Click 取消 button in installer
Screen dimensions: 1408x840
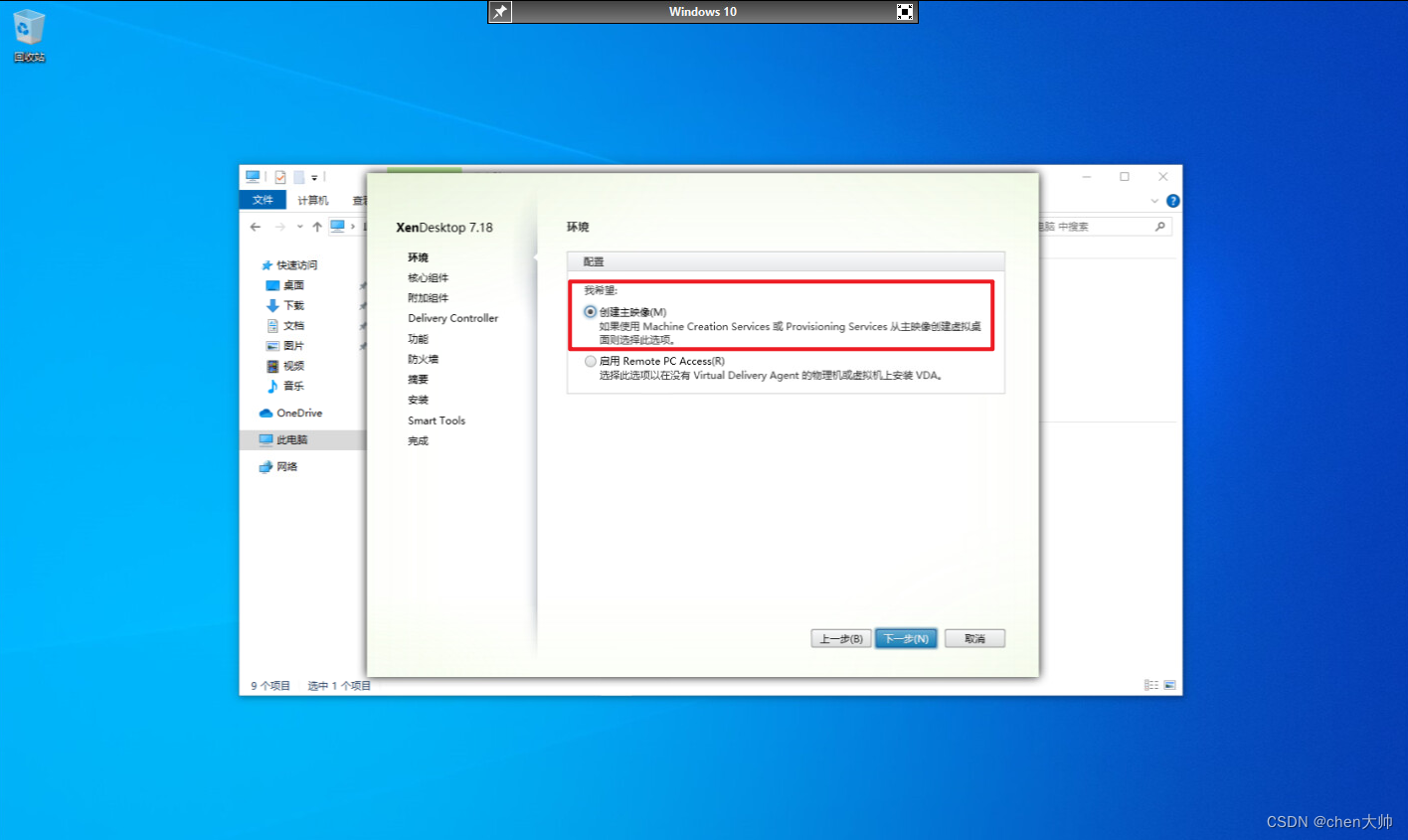pos(974,638)
